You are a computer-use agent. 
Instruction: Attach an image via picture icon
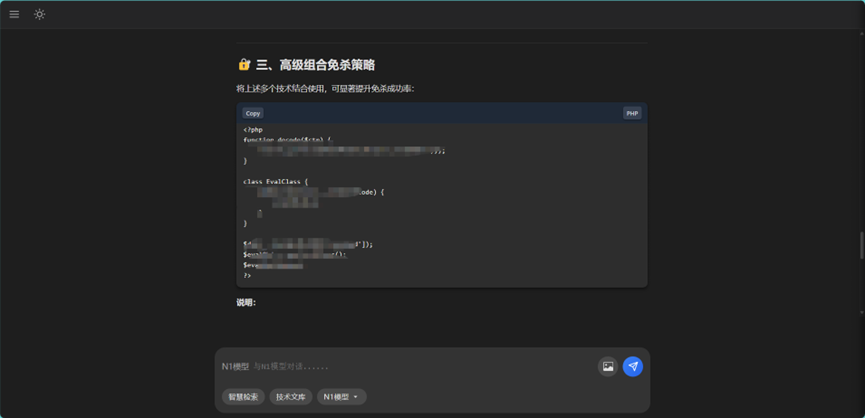click(608, 366)
